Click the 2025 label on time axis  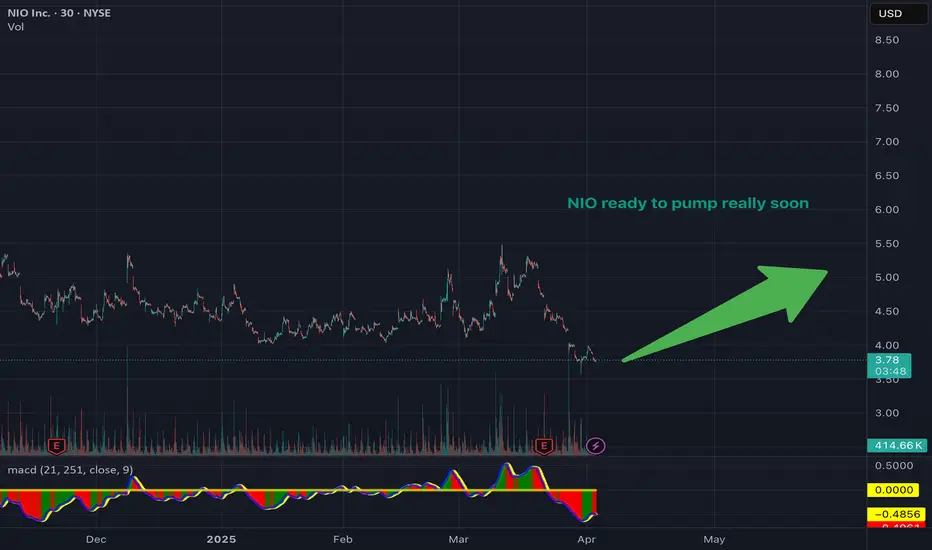point(221,539)
